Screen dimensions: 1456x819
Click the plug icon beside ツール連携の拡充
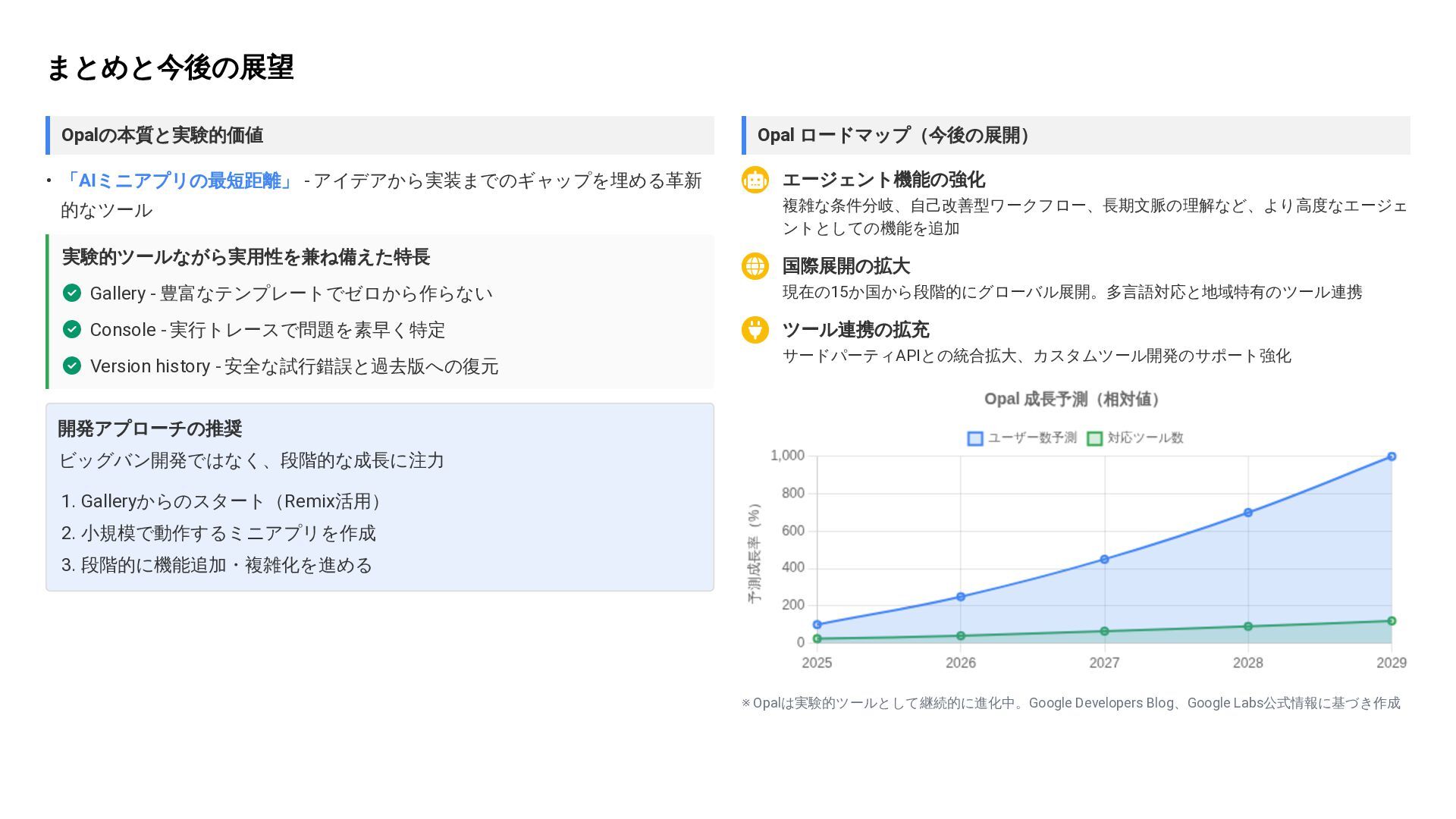pos(755,330)
